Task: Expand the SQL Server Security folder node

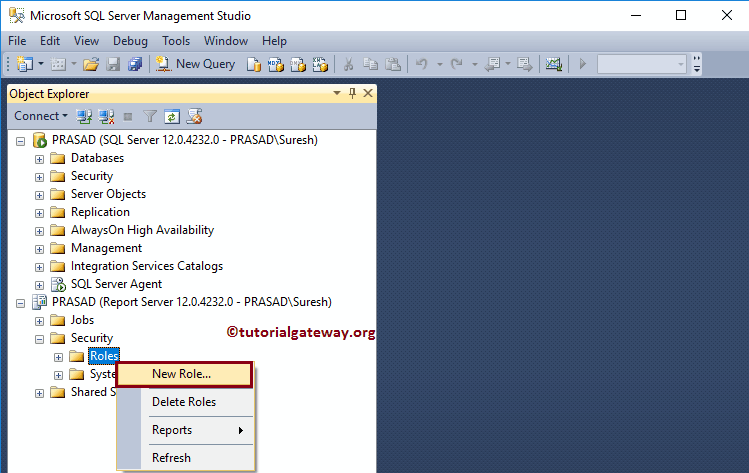Action: coord(40,177)
